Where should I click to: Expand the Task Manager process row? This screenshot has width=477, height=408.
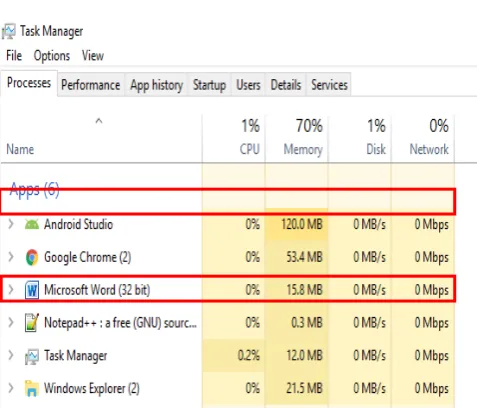pyautogui.click(x=11, y=355)
